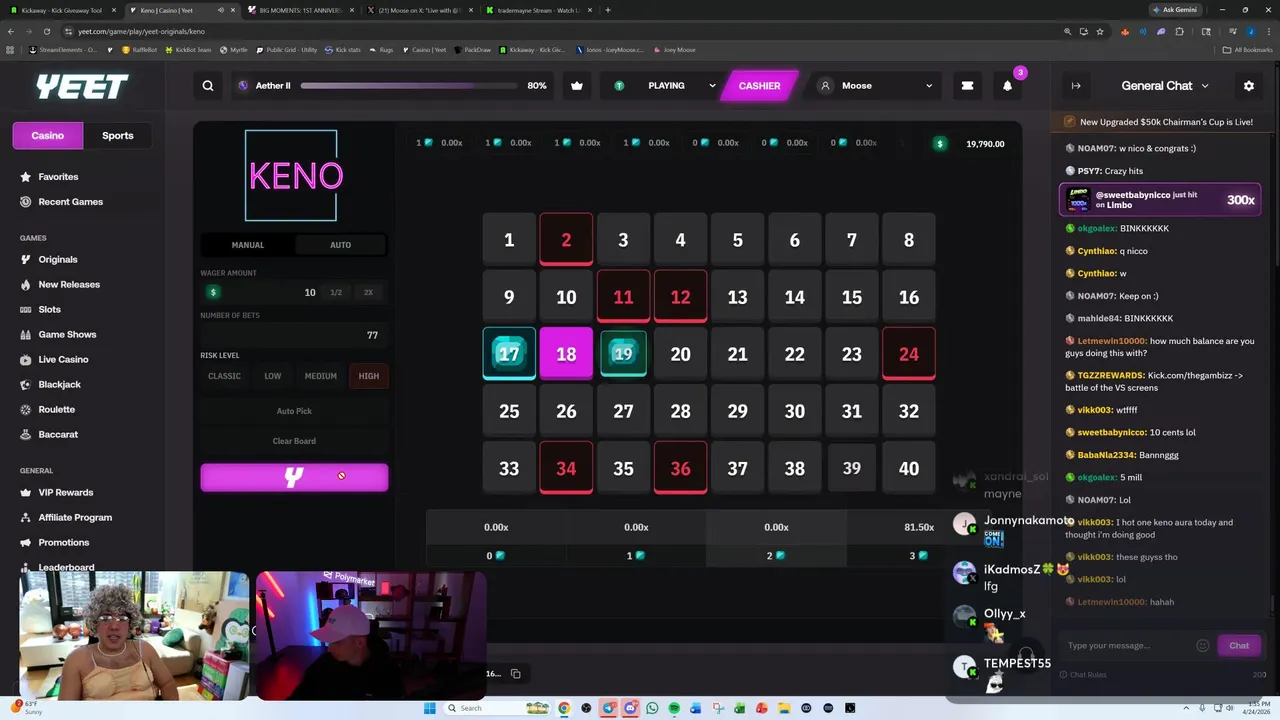Viewport: 1280px width, 720px height.
Task: Click the Aether II level progress bar
Action: click(x=408, y=86)
